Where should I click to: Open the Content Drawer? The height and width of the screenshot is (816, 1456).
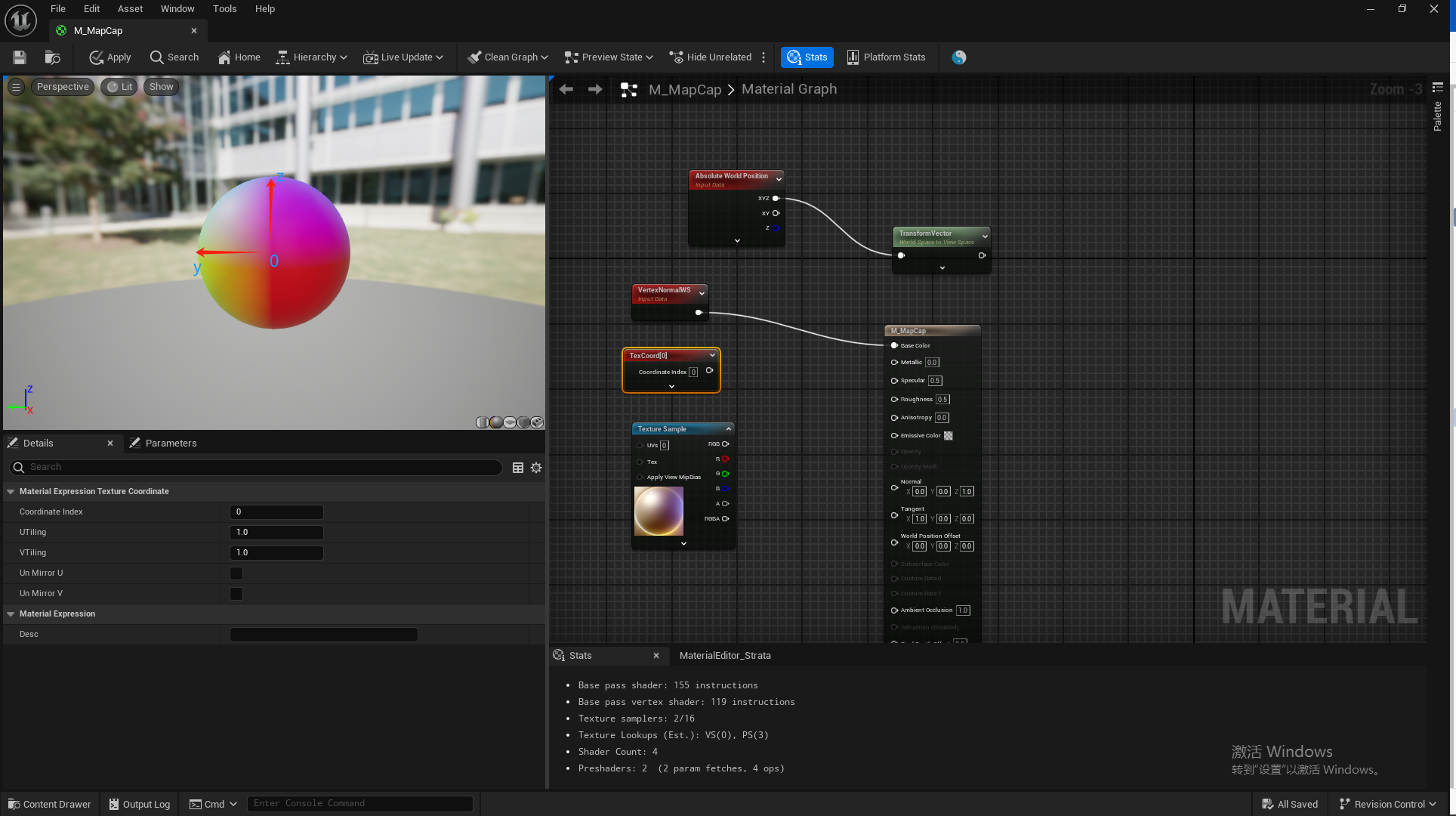click(50, 804)
